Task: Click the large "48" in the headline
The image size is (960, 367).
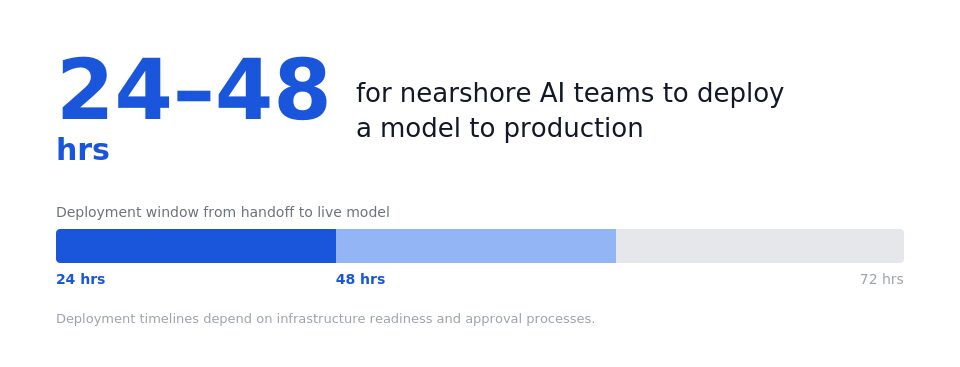Action: tap(273, 90)
